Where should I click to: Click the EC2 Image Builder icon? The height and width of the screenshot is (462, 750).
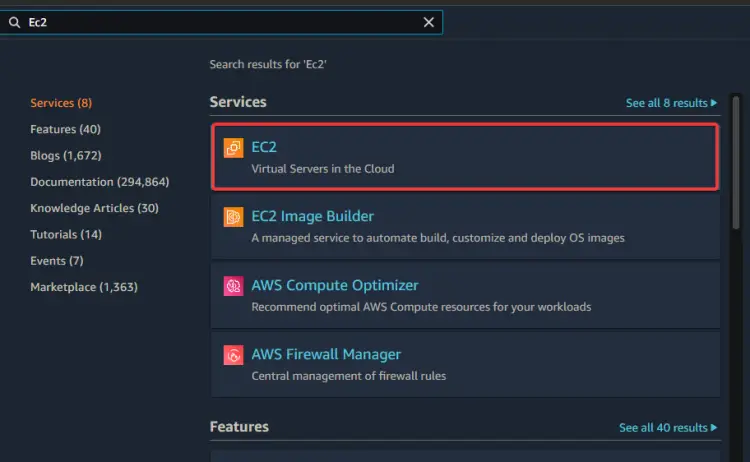click(x=233, y=217)
